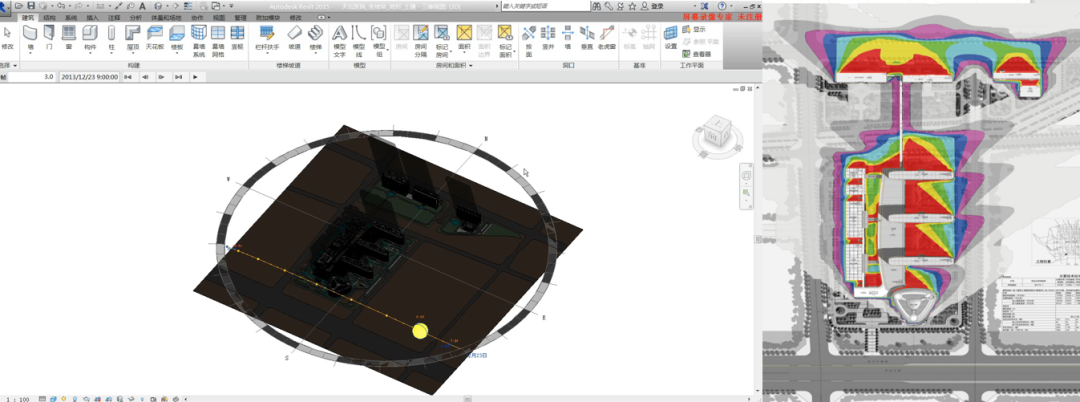Click the yellow sun on sun path
This screenshot has width=1080, height=402.
point(420,330)
